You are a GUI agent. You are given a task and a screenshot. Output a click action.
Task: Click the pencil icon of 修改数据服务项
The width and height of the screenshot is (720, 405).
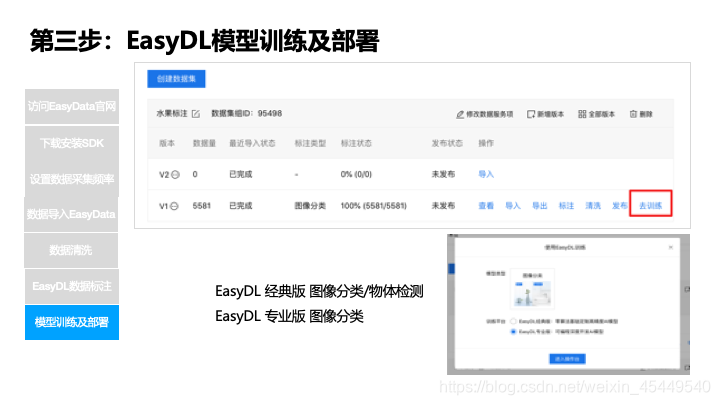pyautogui.click(x=460, y=114)
